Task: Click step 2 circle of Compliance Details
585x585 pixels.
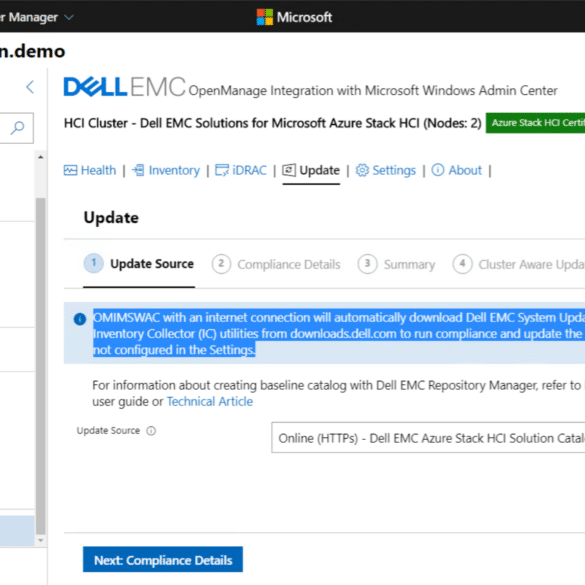Action: 221,264
